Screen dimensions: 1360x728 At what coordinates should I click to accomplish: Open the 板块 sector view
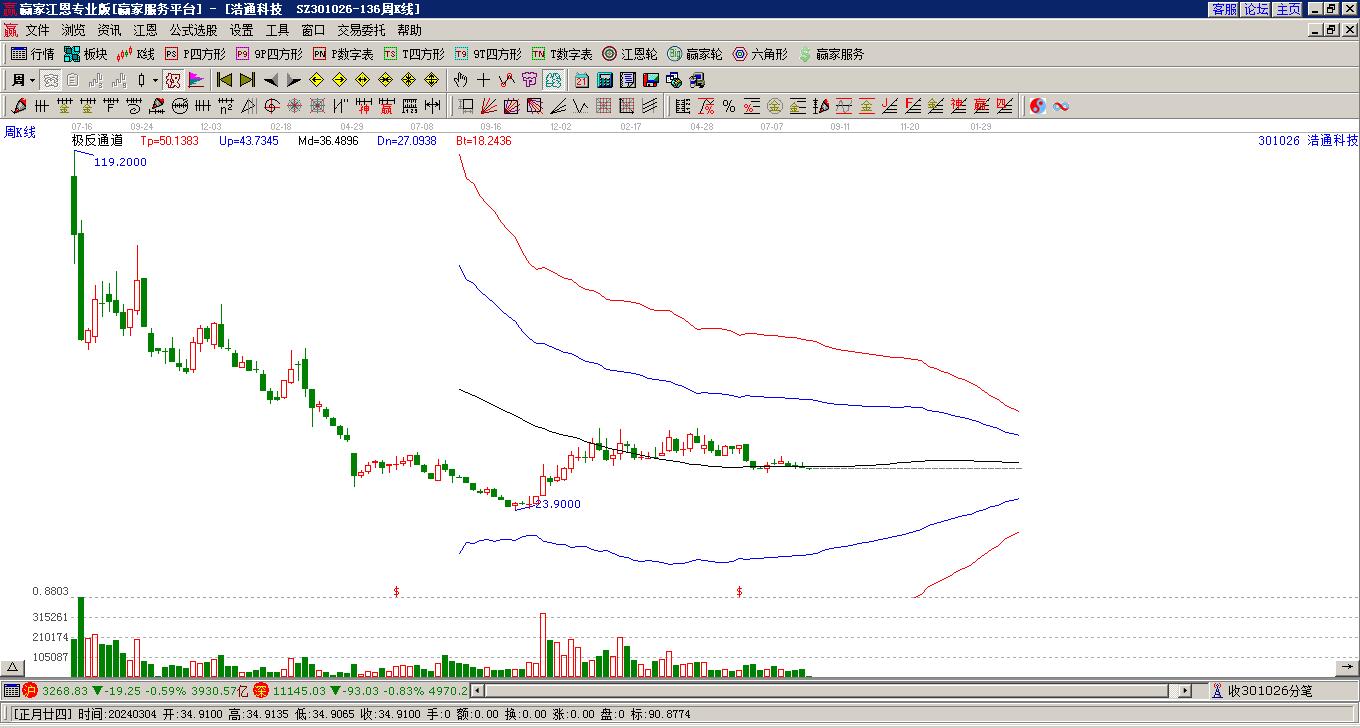[x=85, y=54]
